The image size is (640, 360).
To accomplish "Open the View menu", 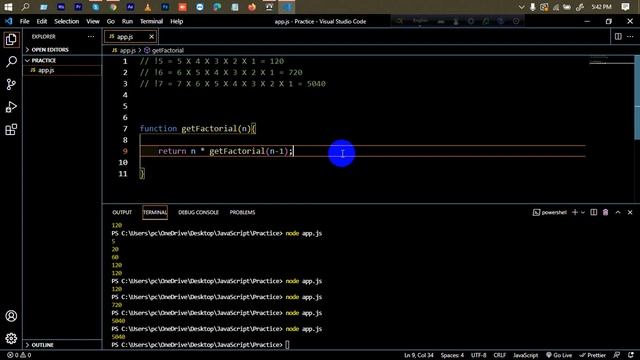I will [x=93, y=21].
